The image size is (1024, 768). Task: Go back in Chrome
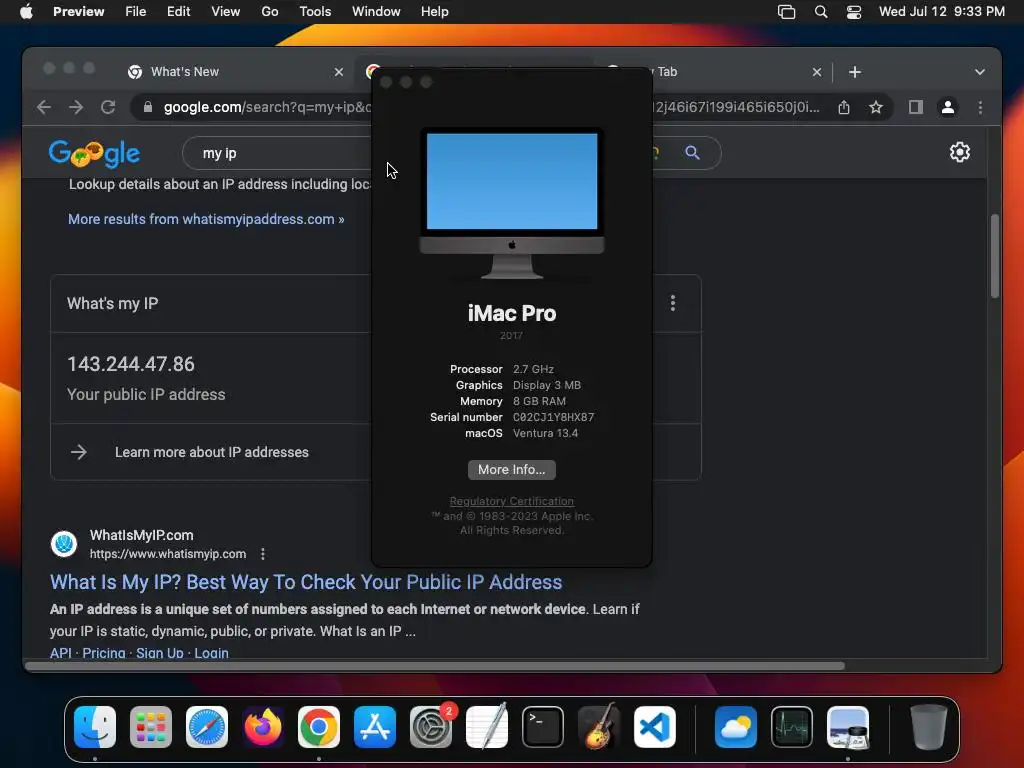pos(44,107)
